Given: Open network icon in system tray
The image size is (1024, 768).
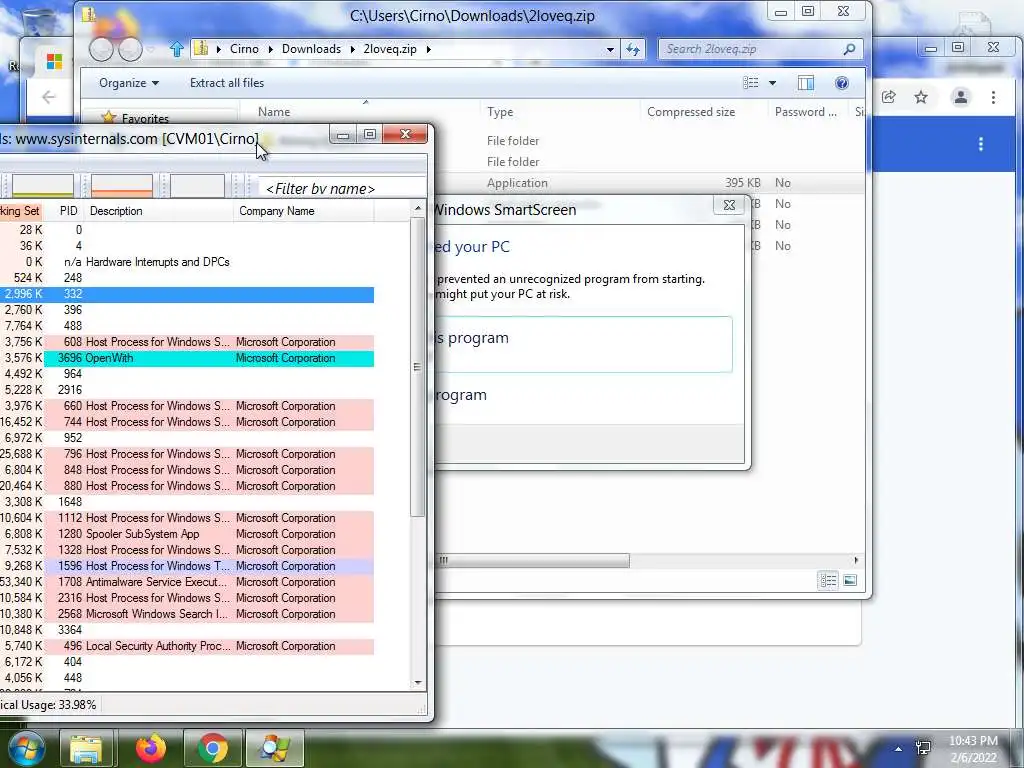Looking at the screenshot, I should (x=923, y=748).
